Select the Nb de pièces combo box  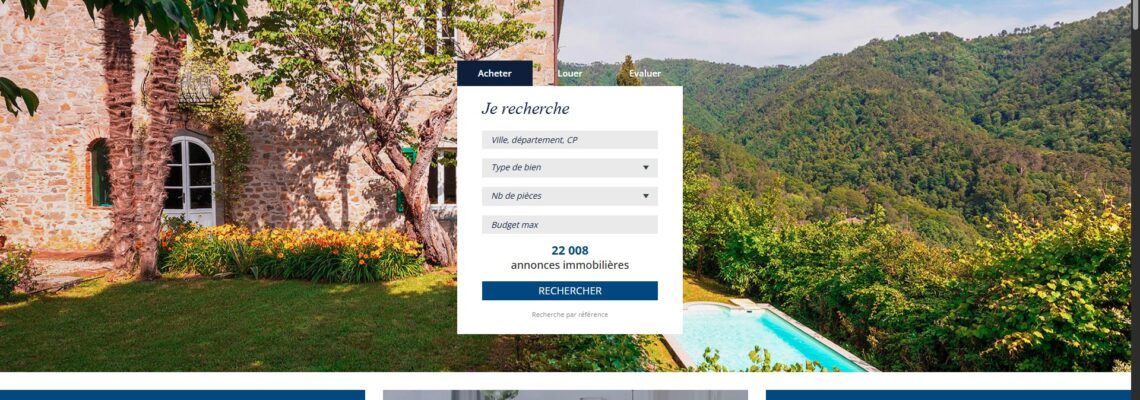[569, 196]
